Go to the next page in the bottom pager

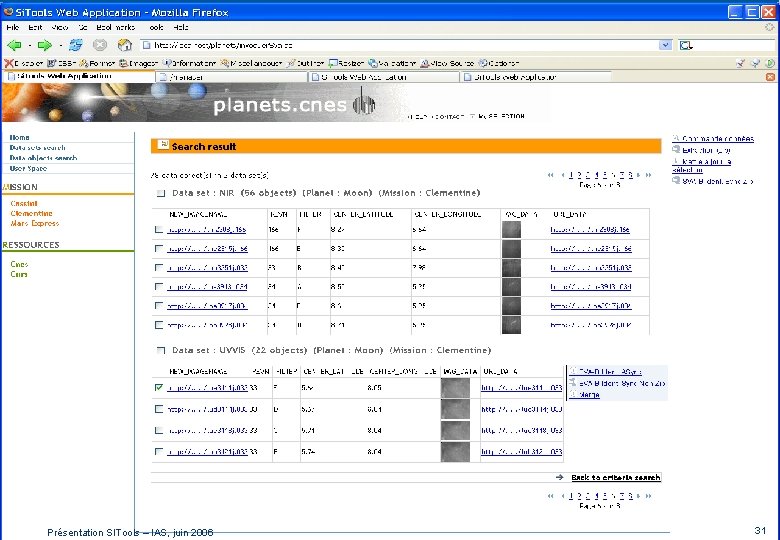pos(639,496)
